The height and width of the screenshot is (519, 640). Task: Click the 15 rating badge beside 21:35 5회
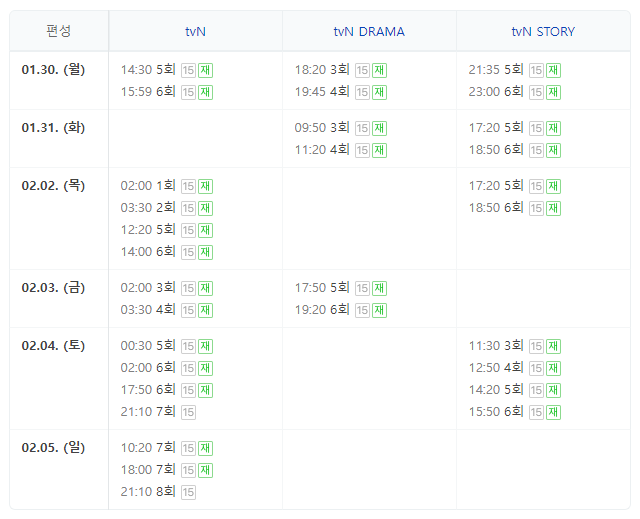point(536,70)
